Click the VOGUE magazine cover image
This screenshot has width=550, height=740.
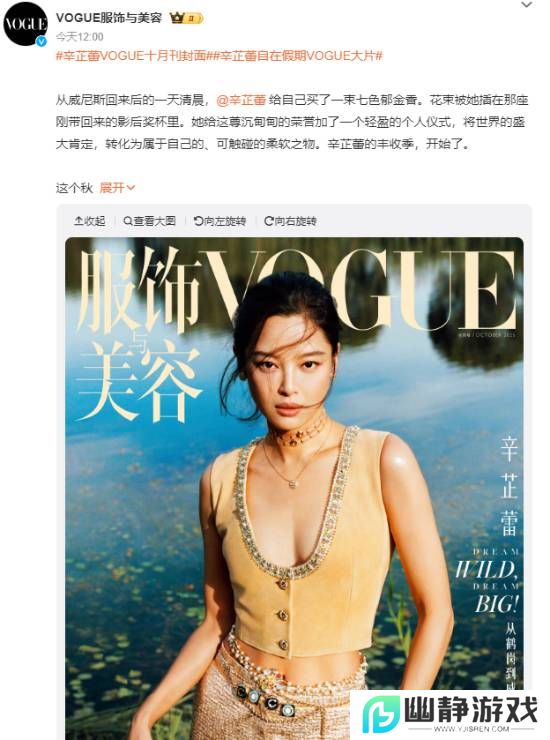[x=294, y=488]
